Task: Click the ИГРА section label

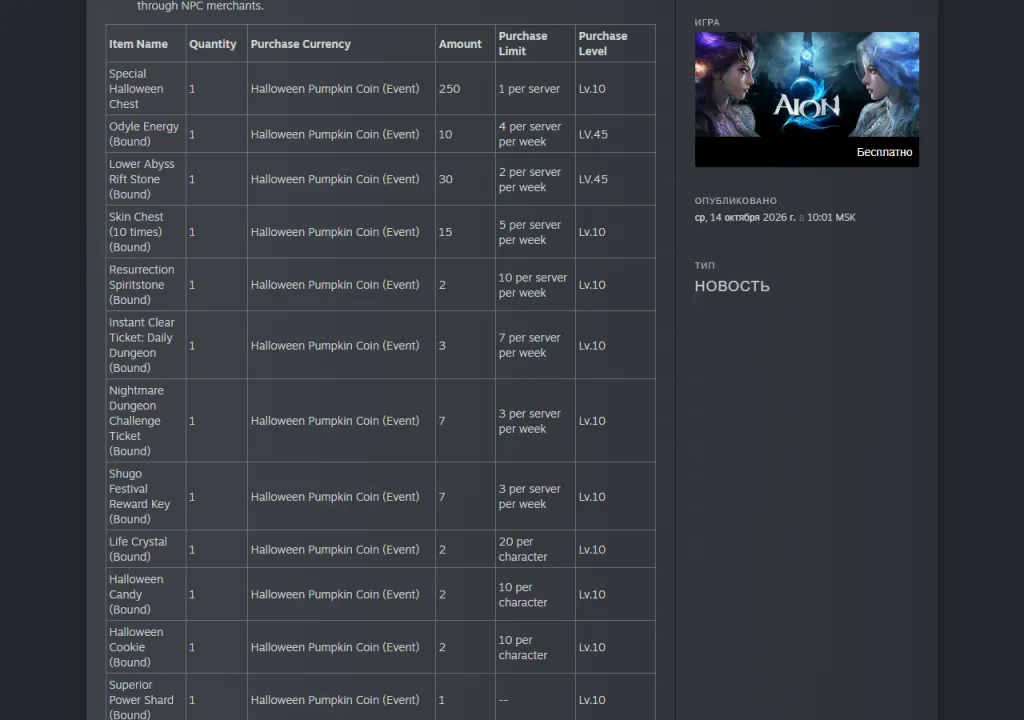Action: pyautogui.click(x=707, y=22)
